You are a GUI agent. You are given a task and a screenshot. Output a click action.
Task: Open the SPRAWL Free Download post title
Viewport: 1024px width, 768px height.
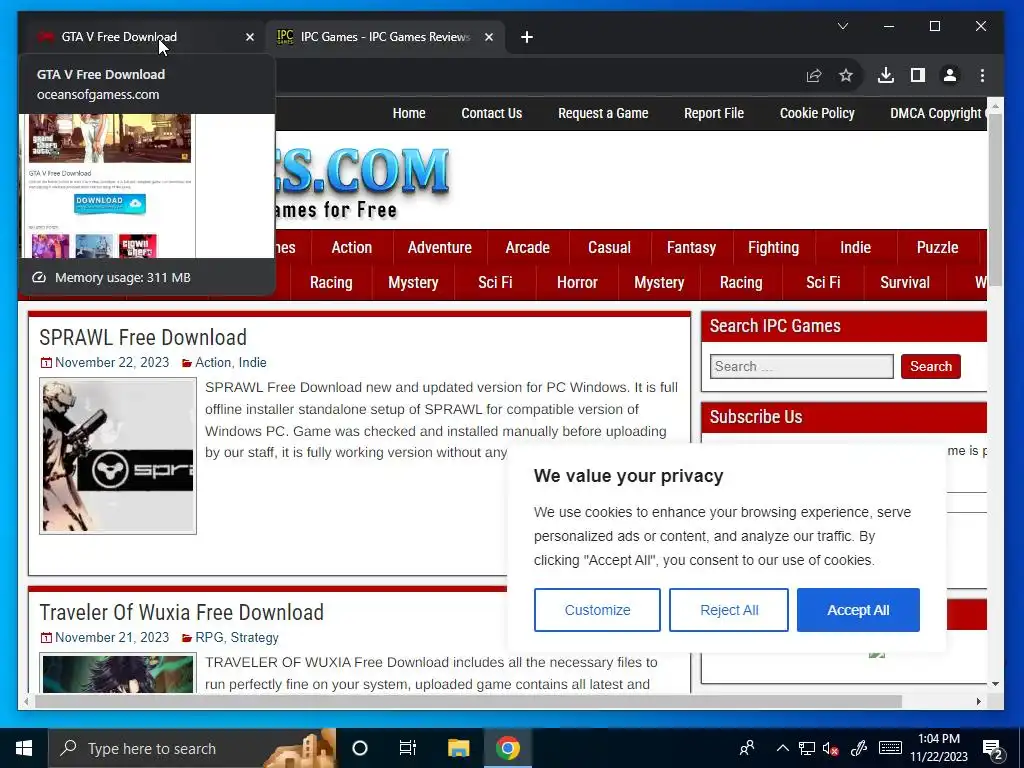pyautogui.click(x=143, y=338)
